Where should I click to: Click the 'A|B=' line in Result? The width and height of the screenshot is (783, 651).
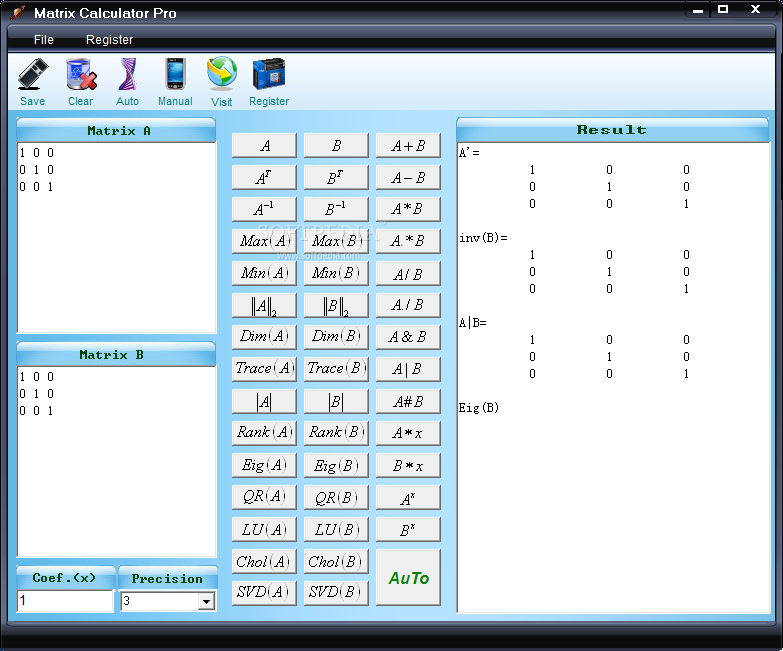coord(472,323)
